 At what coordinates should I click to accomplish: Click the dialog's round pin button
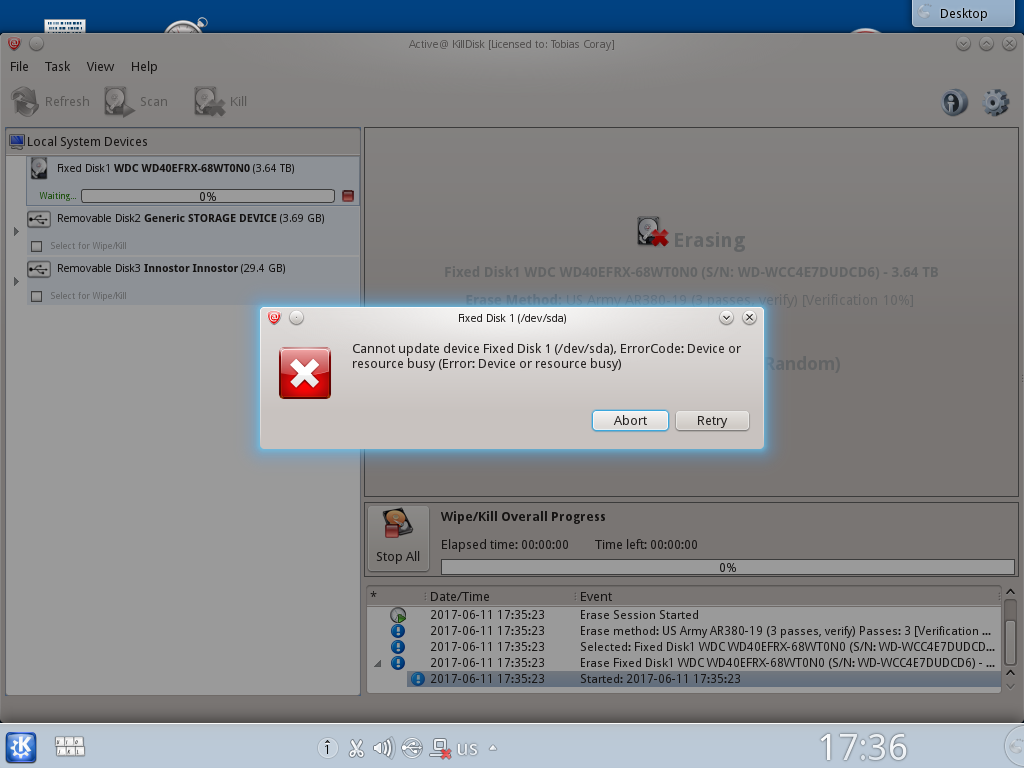pos(296,317)
